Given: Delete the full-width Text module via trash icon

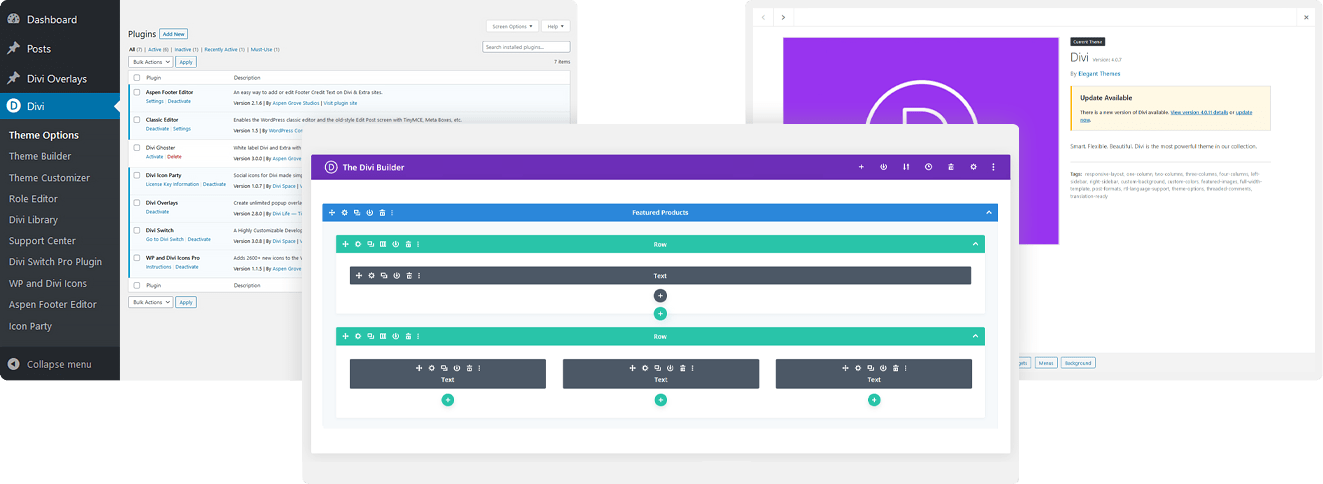Looking at the screenshot, I should (409, 275).
